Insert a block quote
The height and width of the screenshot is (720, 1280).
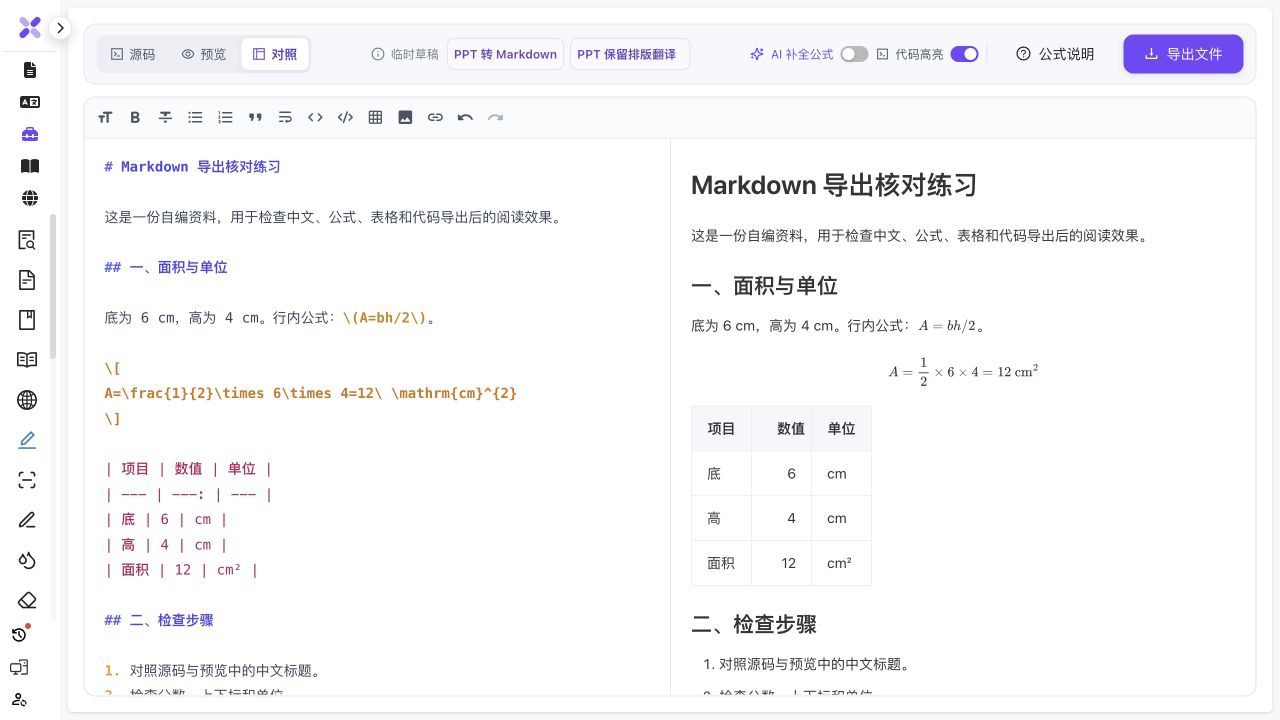[x=255, y=117]
